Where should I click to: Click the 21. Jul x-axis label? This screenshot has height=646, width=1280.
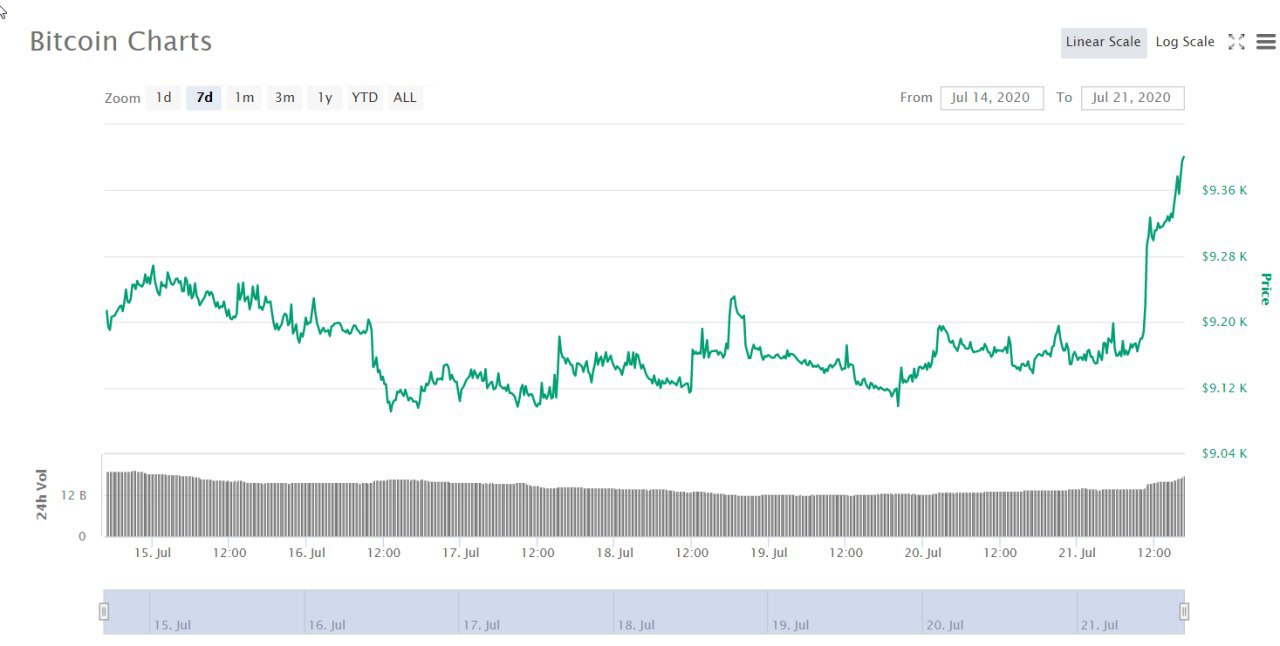pyautogui.click(x=1078, y=553)
